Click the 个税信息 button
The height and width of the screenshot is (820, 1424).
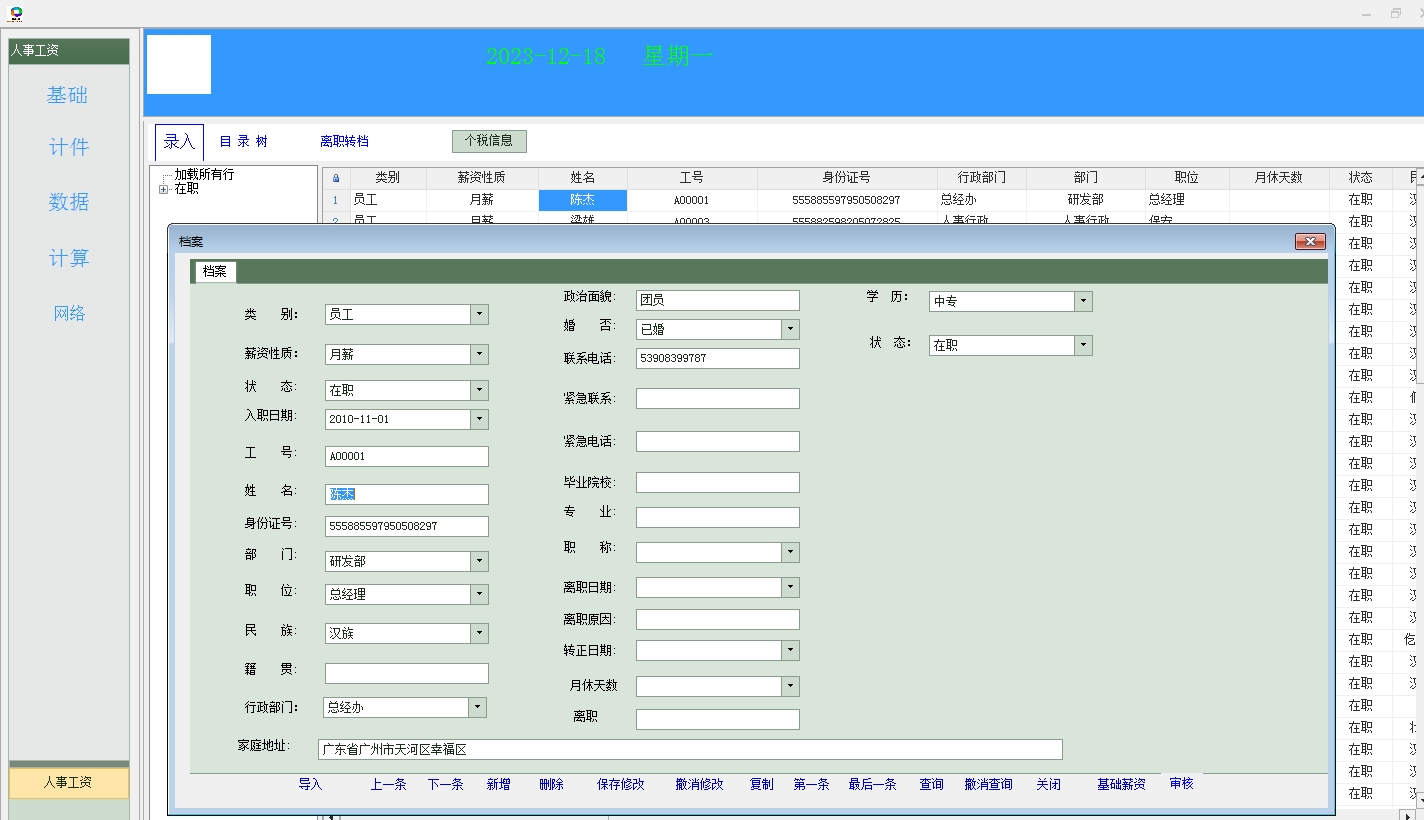[x=488, y=141]
